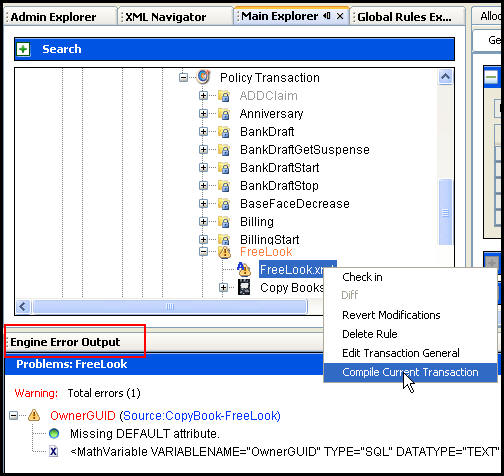Expand the ADDClaim folder

click(203, 96)
